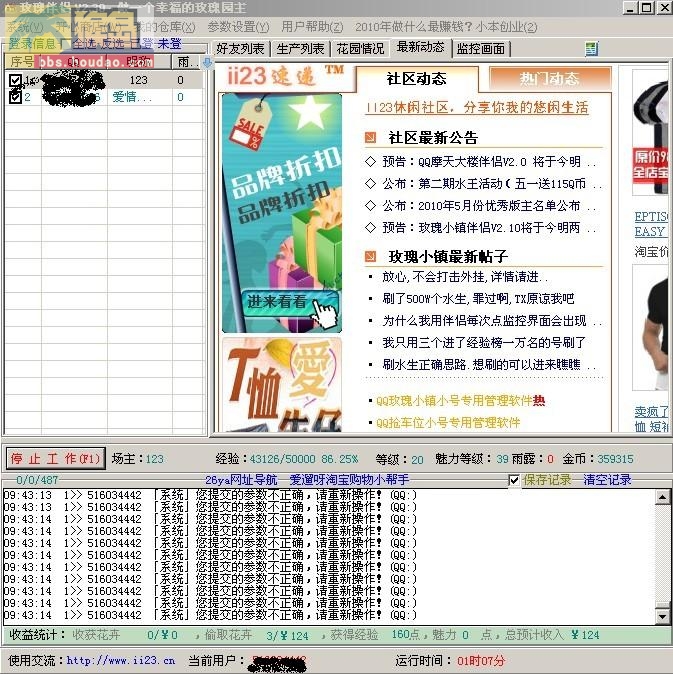Click log scrollbar up arrow
This screenshot has height=674, width=673.
coord(662,497)
